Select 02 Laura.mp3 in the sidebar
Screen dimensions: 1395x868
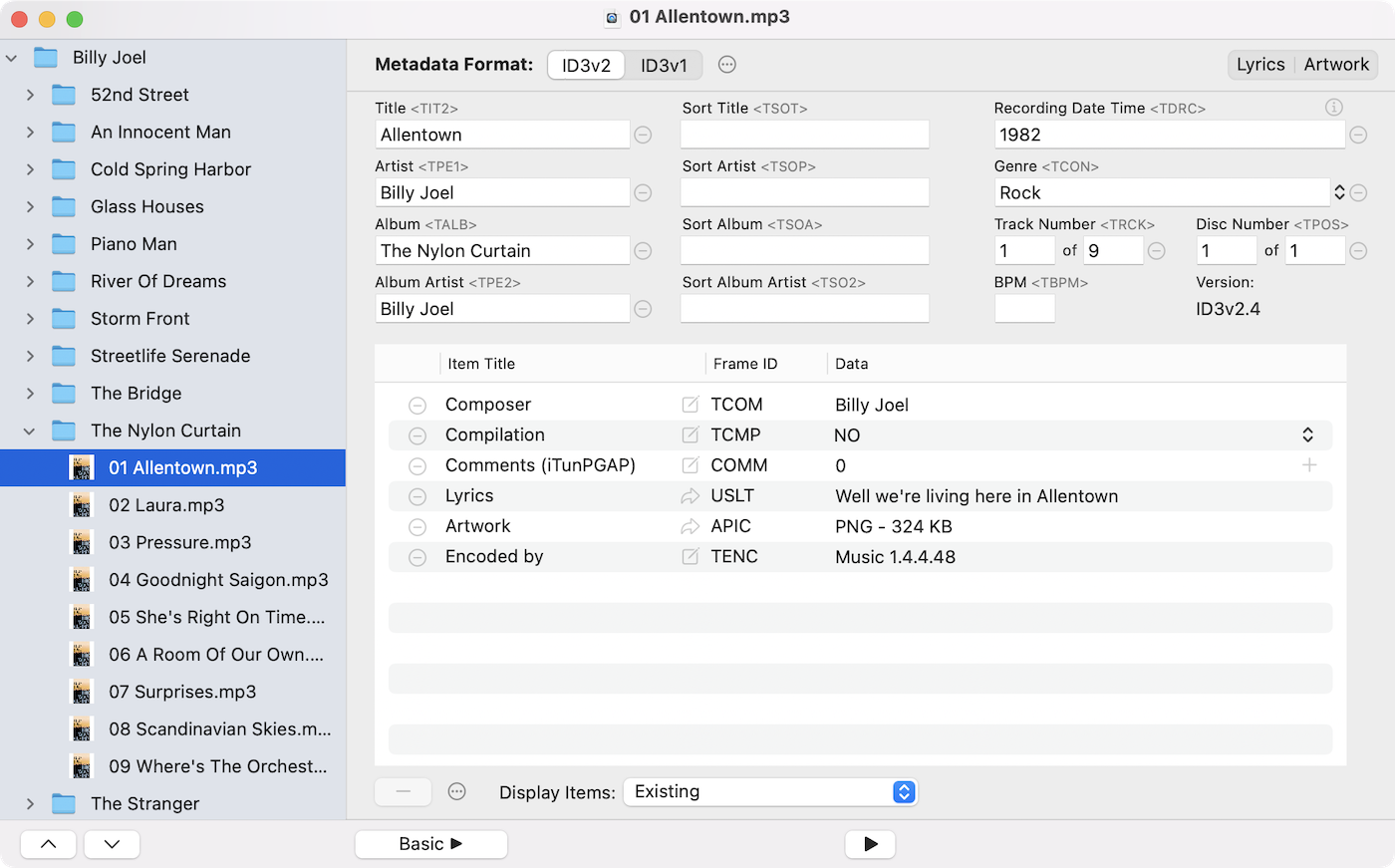(x=172, y=505)
